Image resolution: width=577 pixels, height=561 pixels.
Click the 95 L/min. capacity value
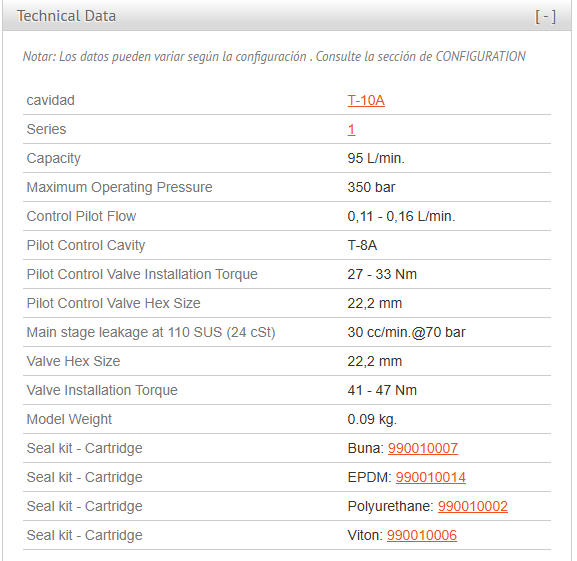click(376, 159)
